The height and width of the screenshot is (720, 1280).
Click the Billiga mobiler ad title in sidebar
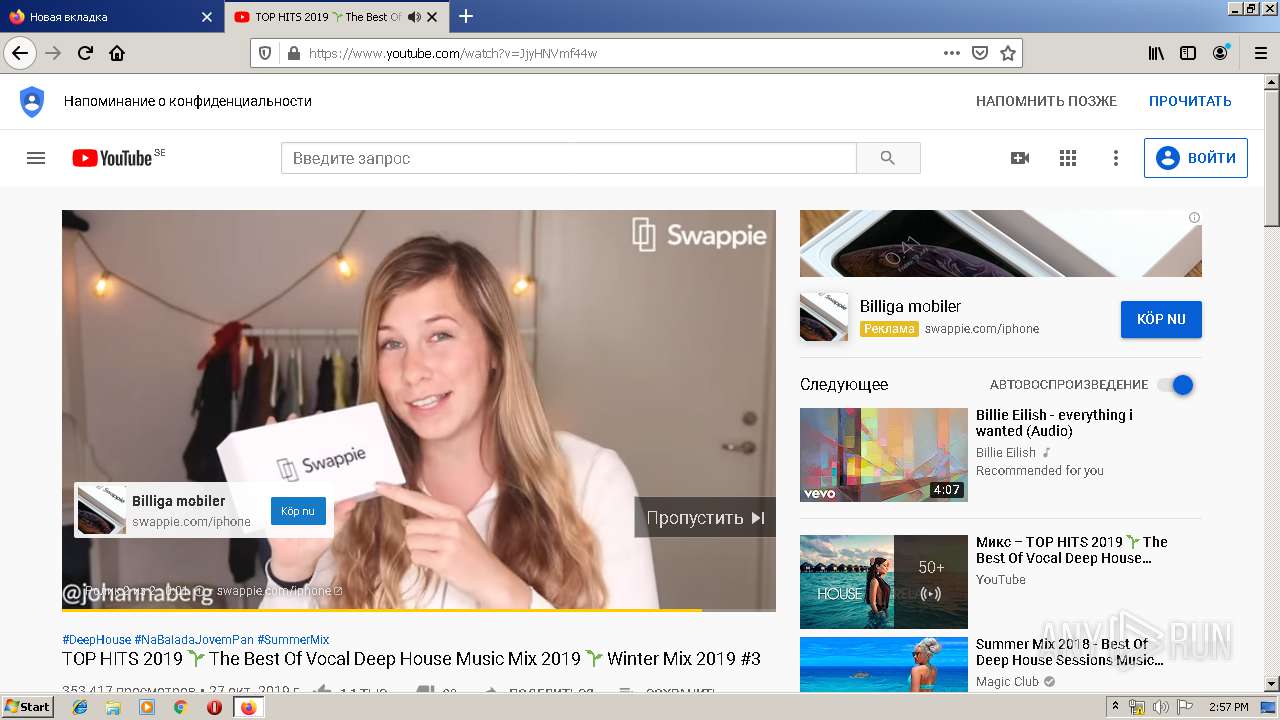click(x=910, y=306)
